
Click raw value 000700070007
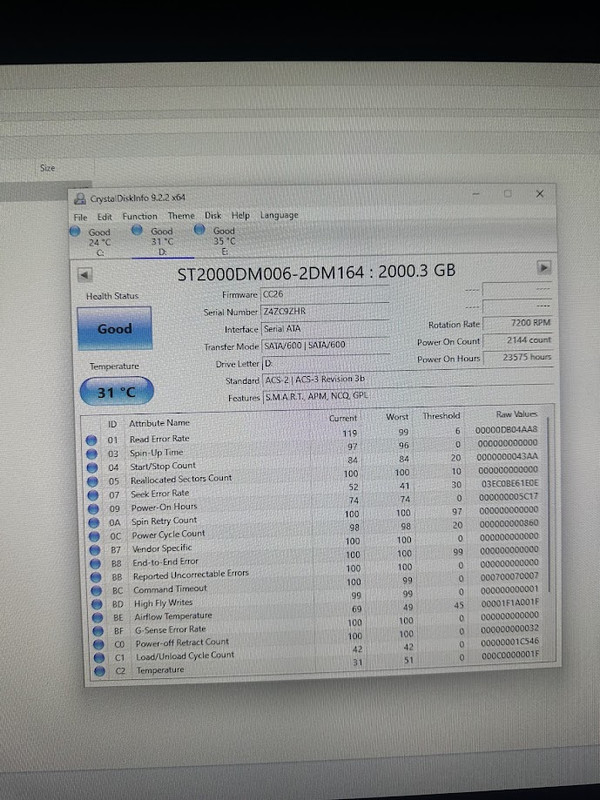click(x=509, y=576)
